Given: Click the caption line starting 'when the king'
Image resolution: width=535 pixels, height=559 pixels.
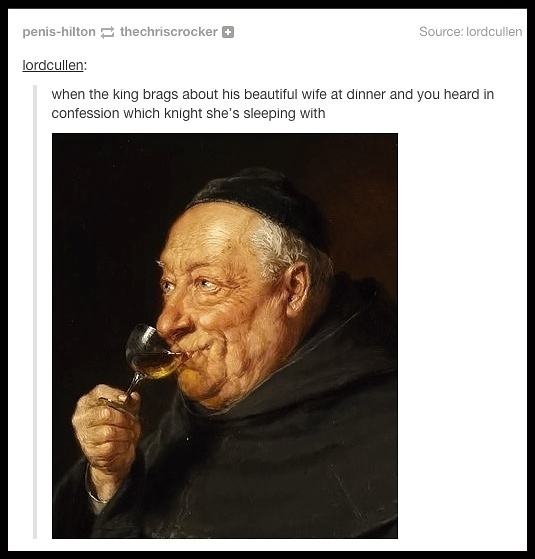Looking at the screenshot, I should pyautogui.click(x=273, y=94).
